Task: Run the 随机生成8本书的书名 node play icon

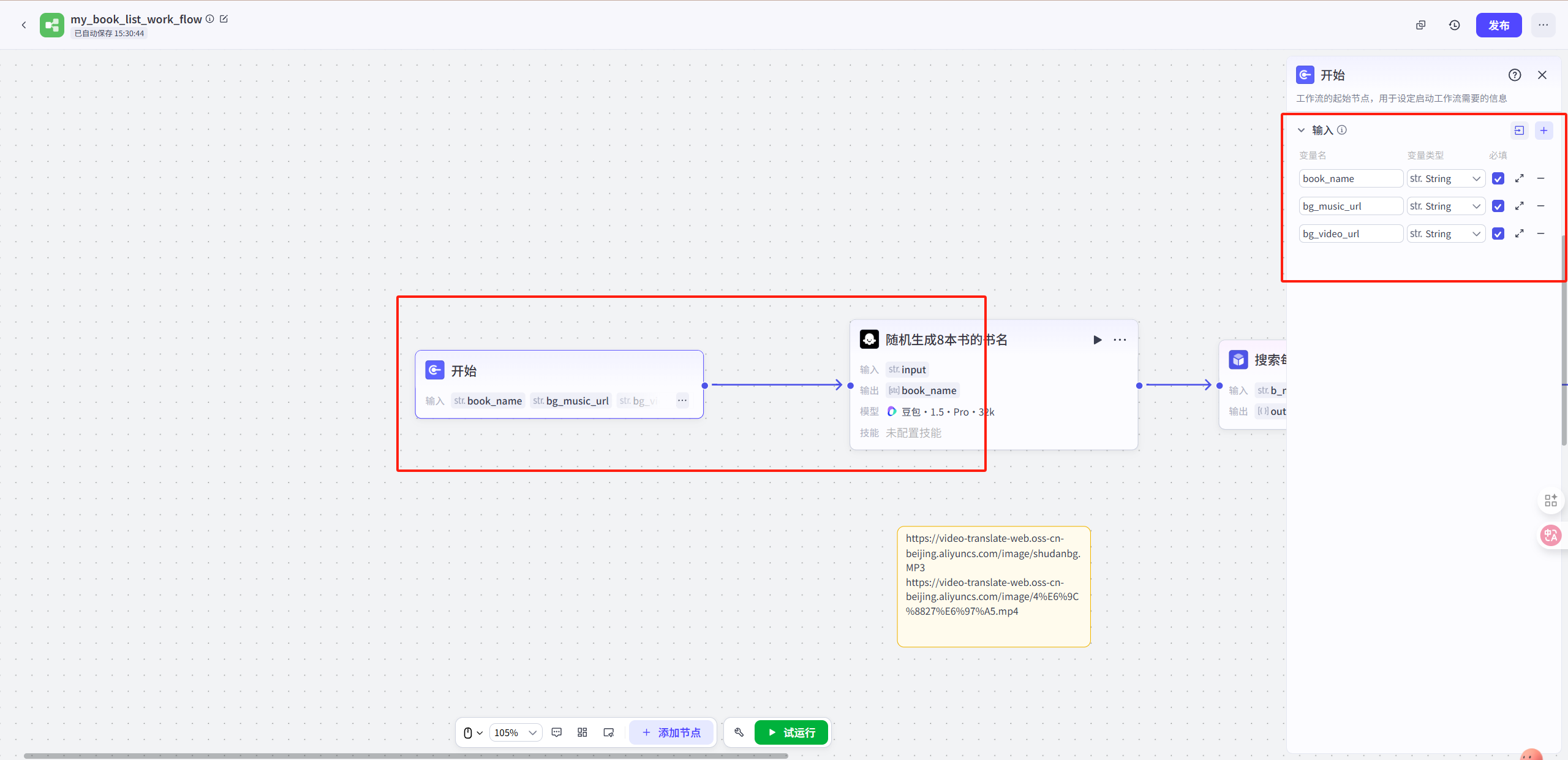Action: click(1097, 340)
